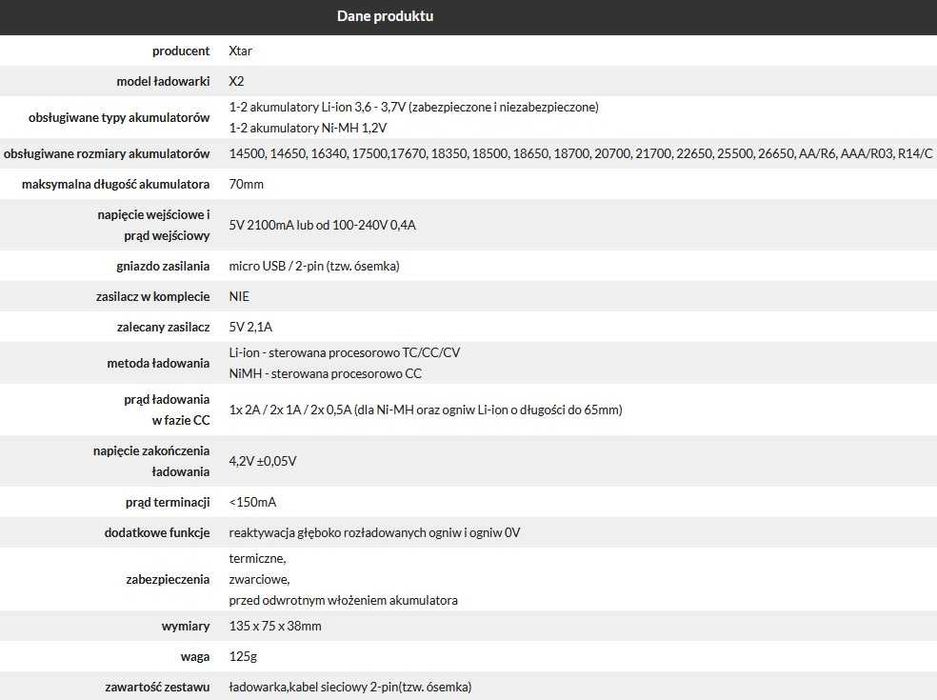Image resolution: width=937 pixels, height=700 pixels.
Task: Click the "model ładowarki" label
Action: coord(163,82)
